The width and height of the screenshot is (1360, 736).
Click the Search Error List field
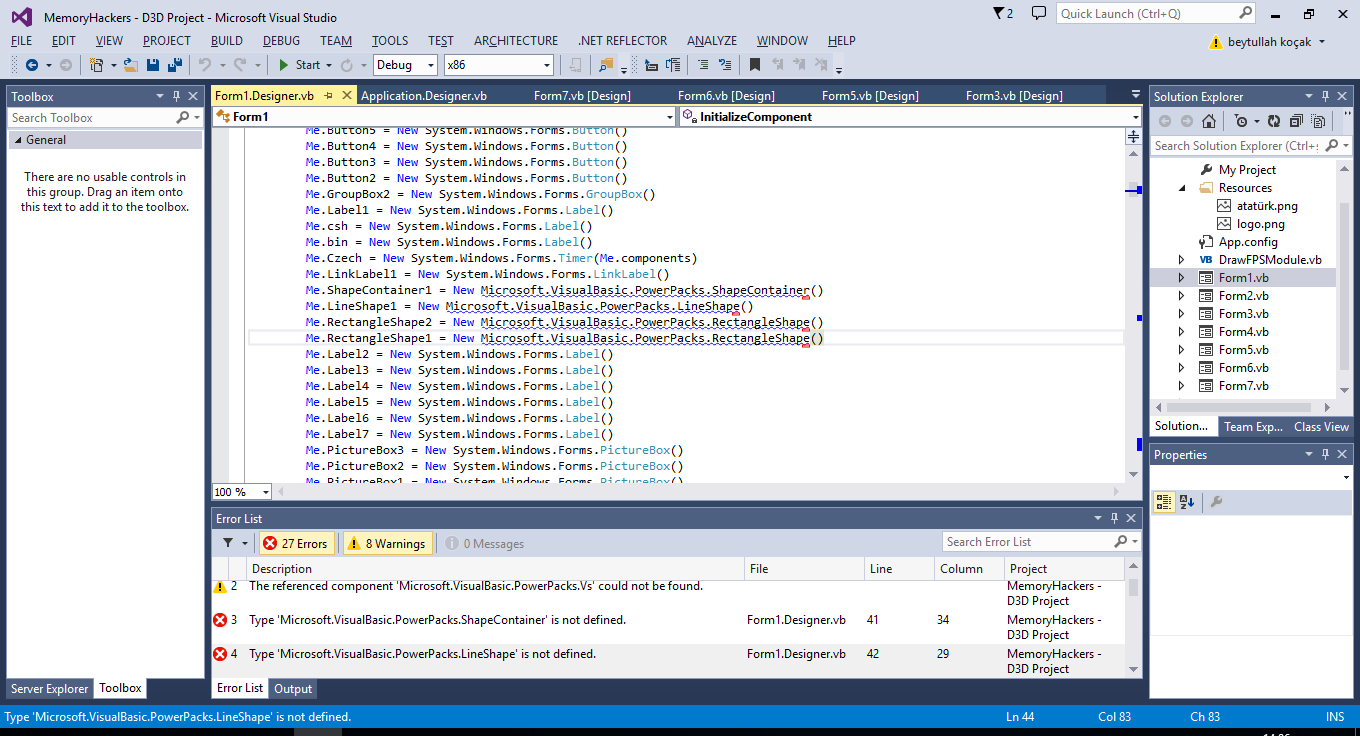tap(1030, 542)
